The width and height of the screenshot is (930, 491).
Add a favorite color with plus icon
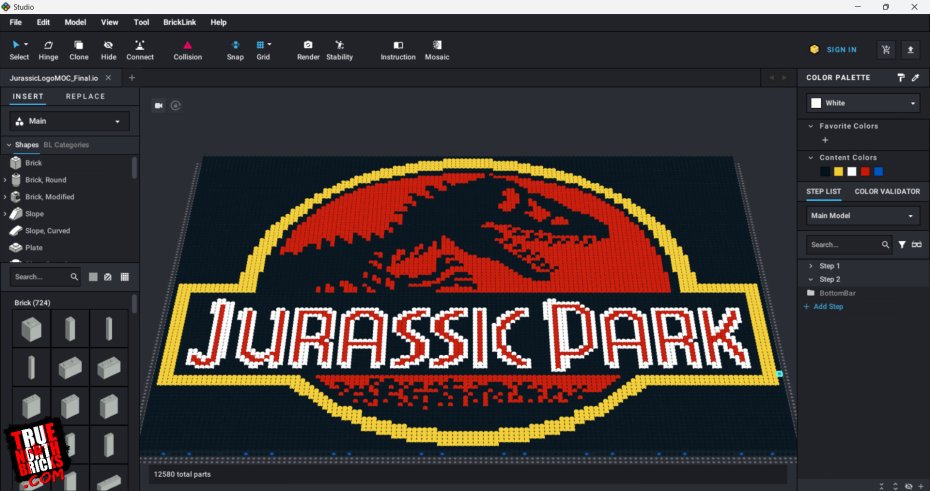click(x=825, y=140)
